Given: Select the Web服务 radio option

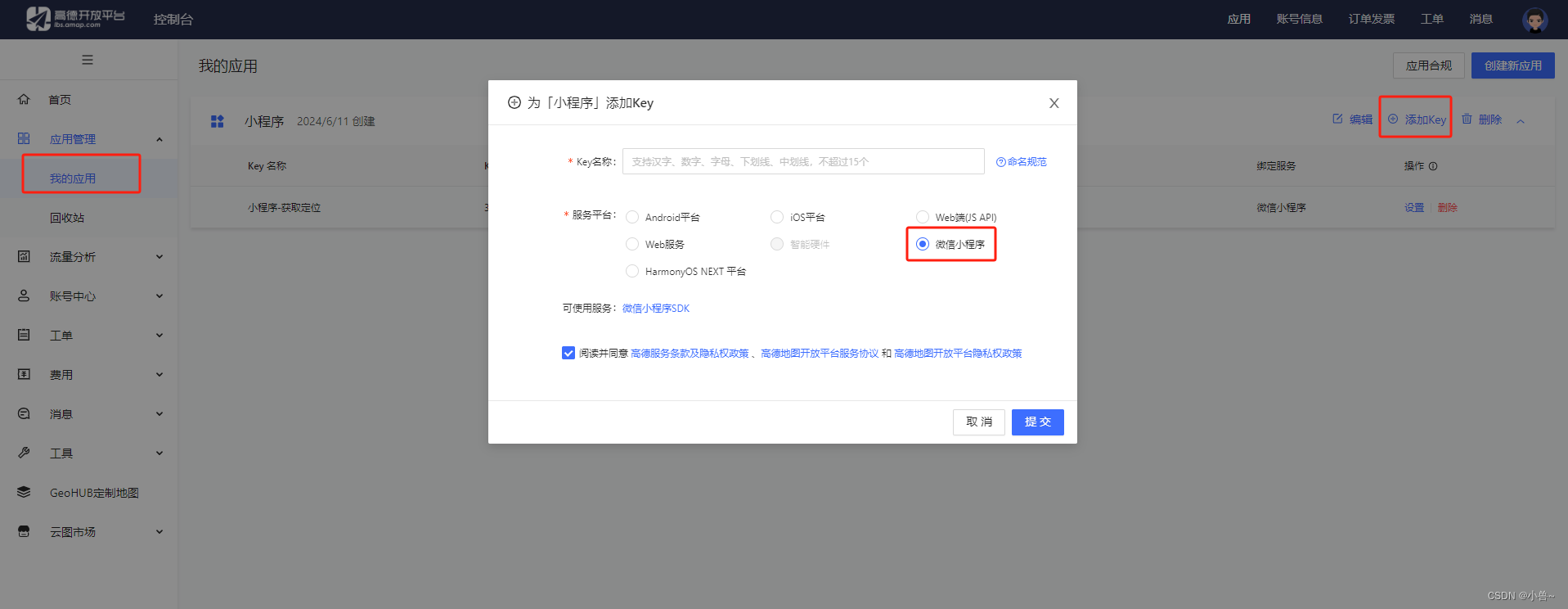Looking at the screenshot, I should 632,244.
